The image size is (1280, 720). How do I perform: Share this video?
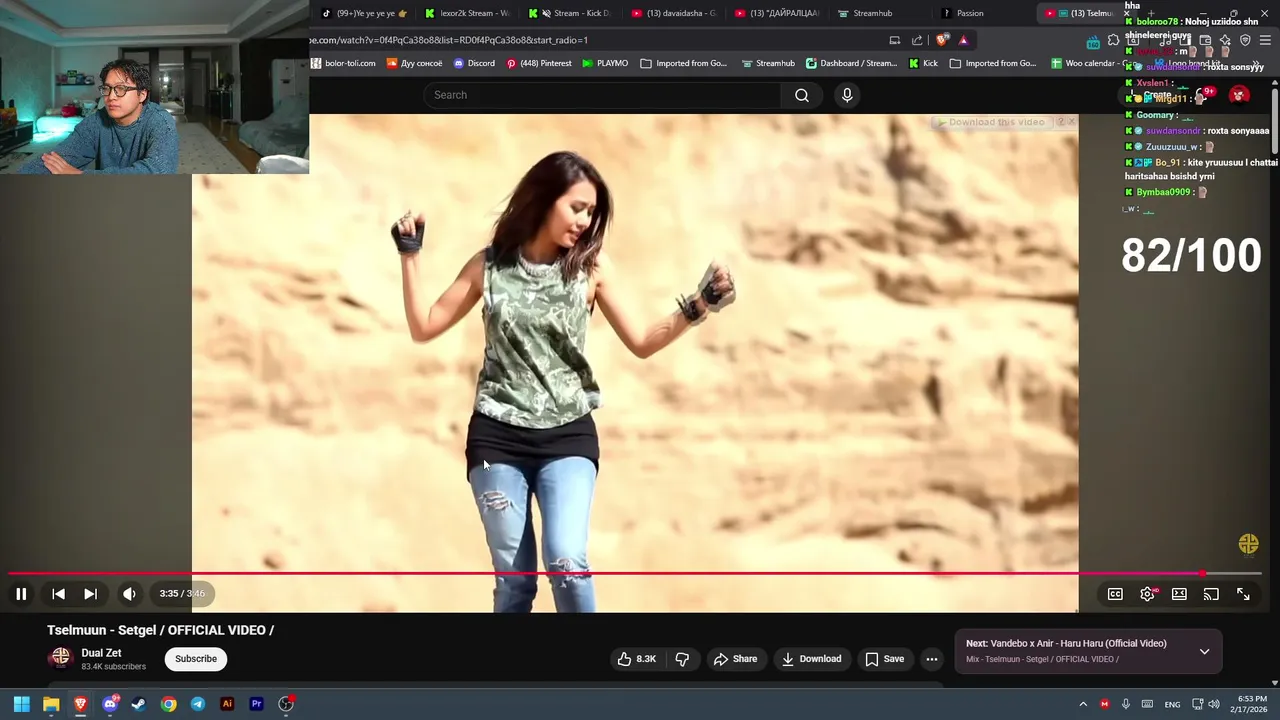[x=735, y=659]
